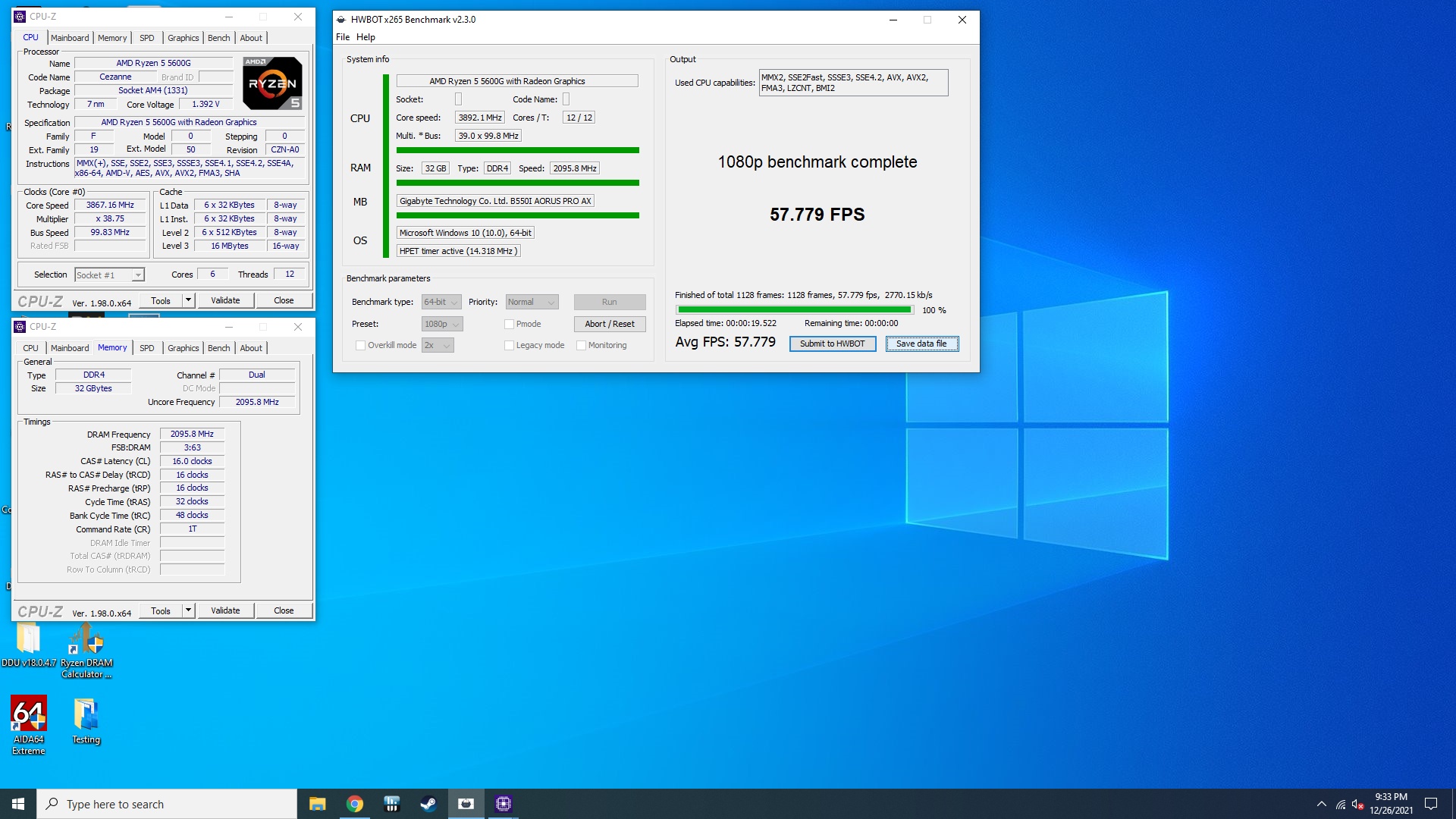Click the DRAM Frequency 2095.8 MHz value
The width and height of the screenshot is (1456, 819).
pyautogui.click(x=192, y=435)
